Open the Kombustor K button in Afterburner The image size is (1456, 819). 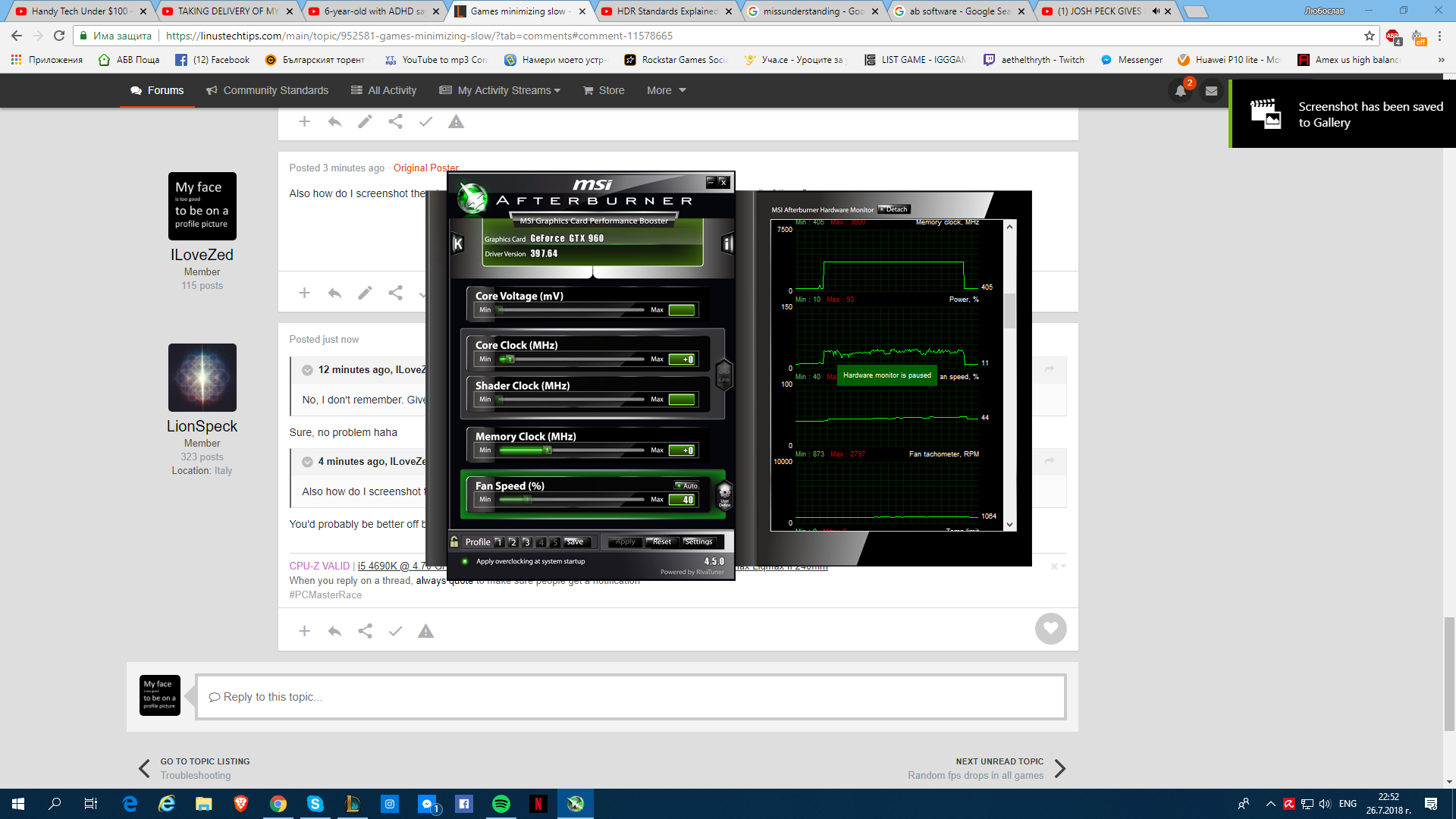(x=457, y=244)
